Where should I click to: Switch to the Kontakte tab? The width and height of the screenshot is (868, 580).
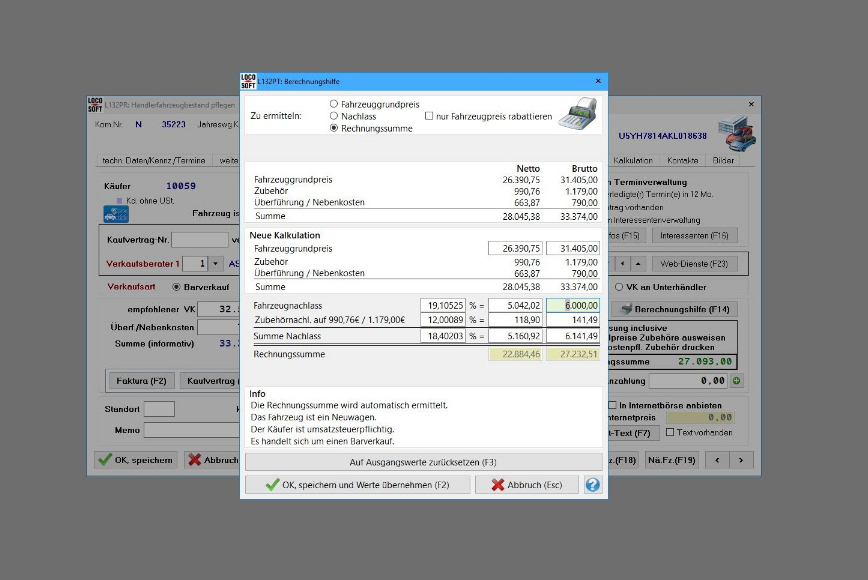pos(682,160)
